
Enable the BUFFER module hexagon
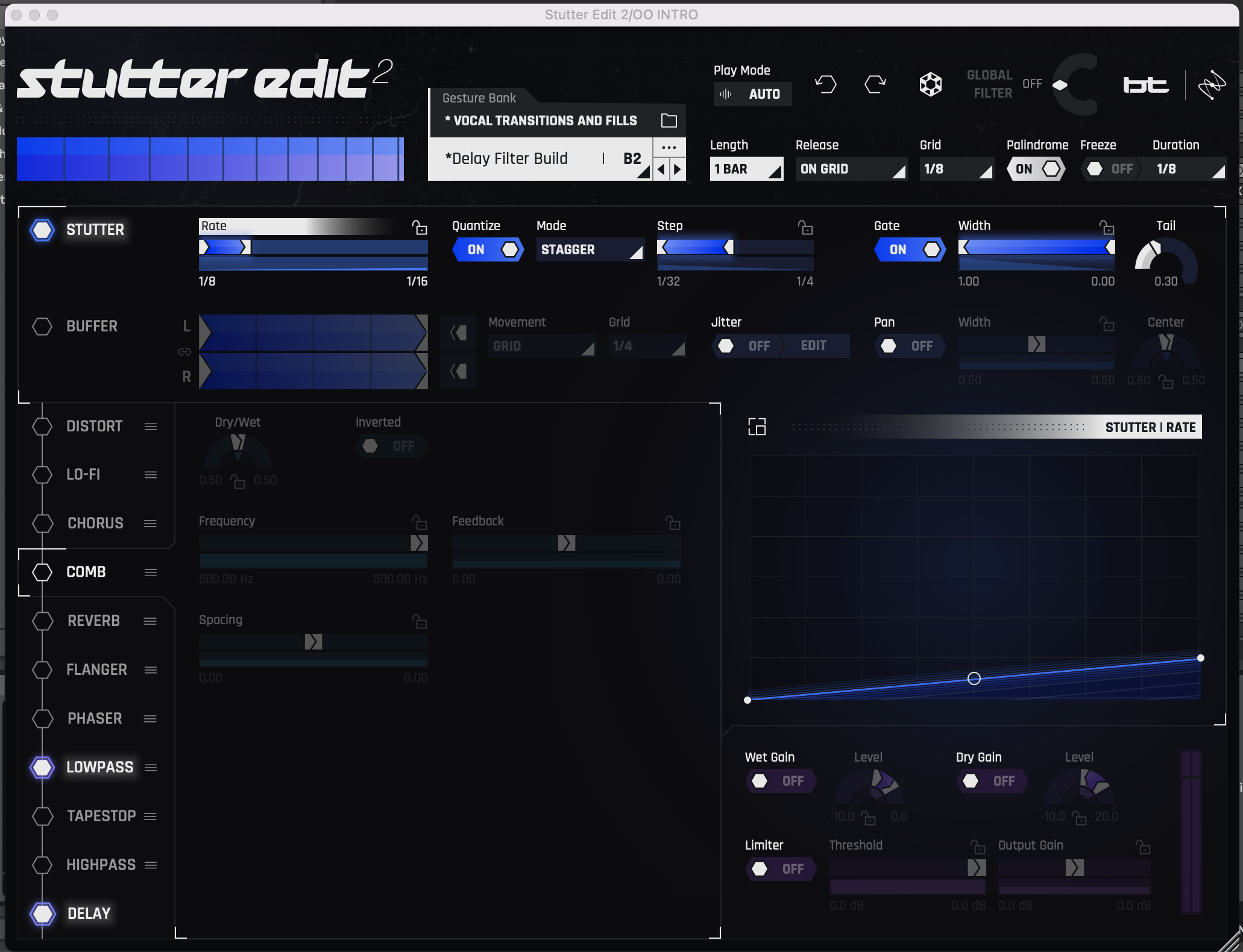tap(42, 326)
